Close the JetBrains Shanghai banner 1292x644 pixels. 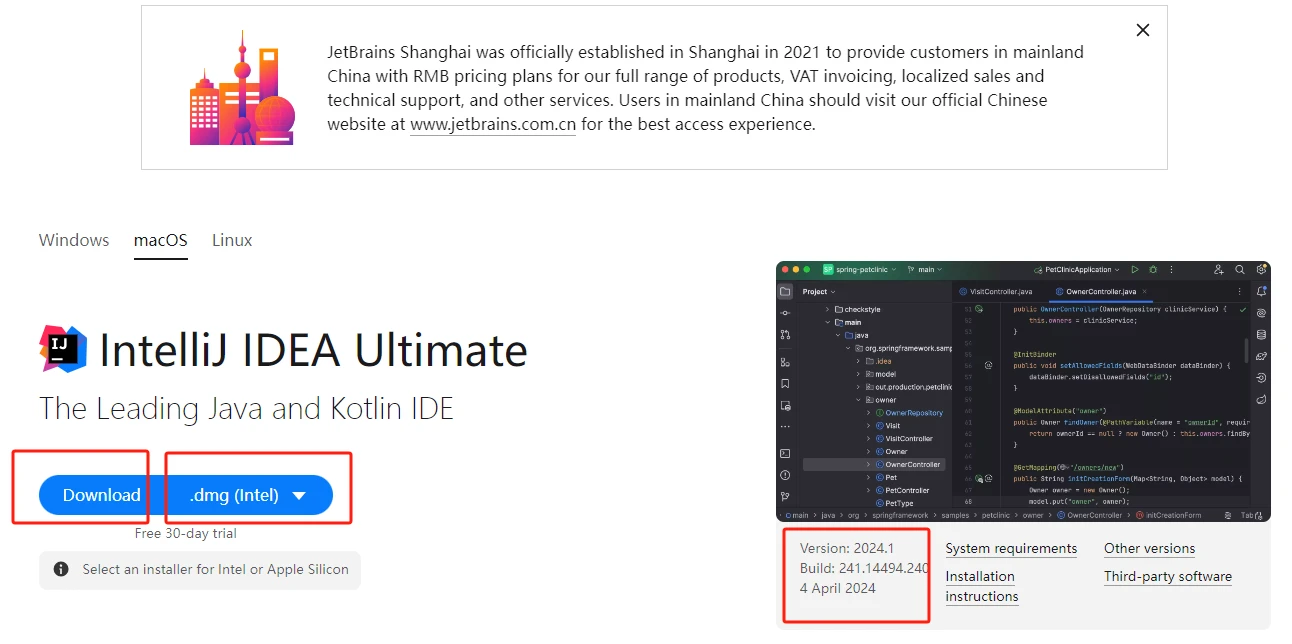click(1143, 30)
